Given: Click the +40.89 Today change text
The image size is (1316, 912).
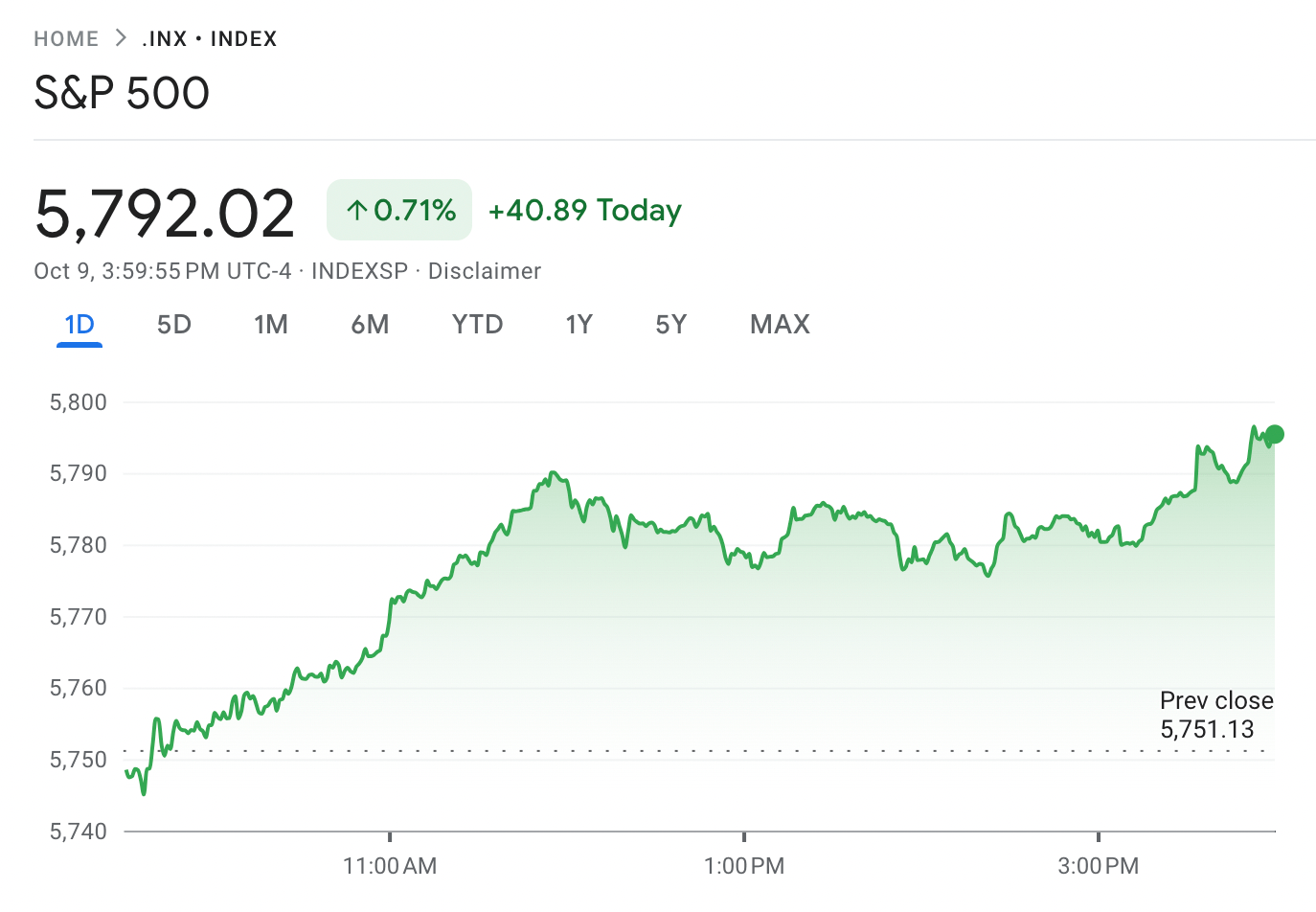Looking at the screenshot, I should pos(584,210).
